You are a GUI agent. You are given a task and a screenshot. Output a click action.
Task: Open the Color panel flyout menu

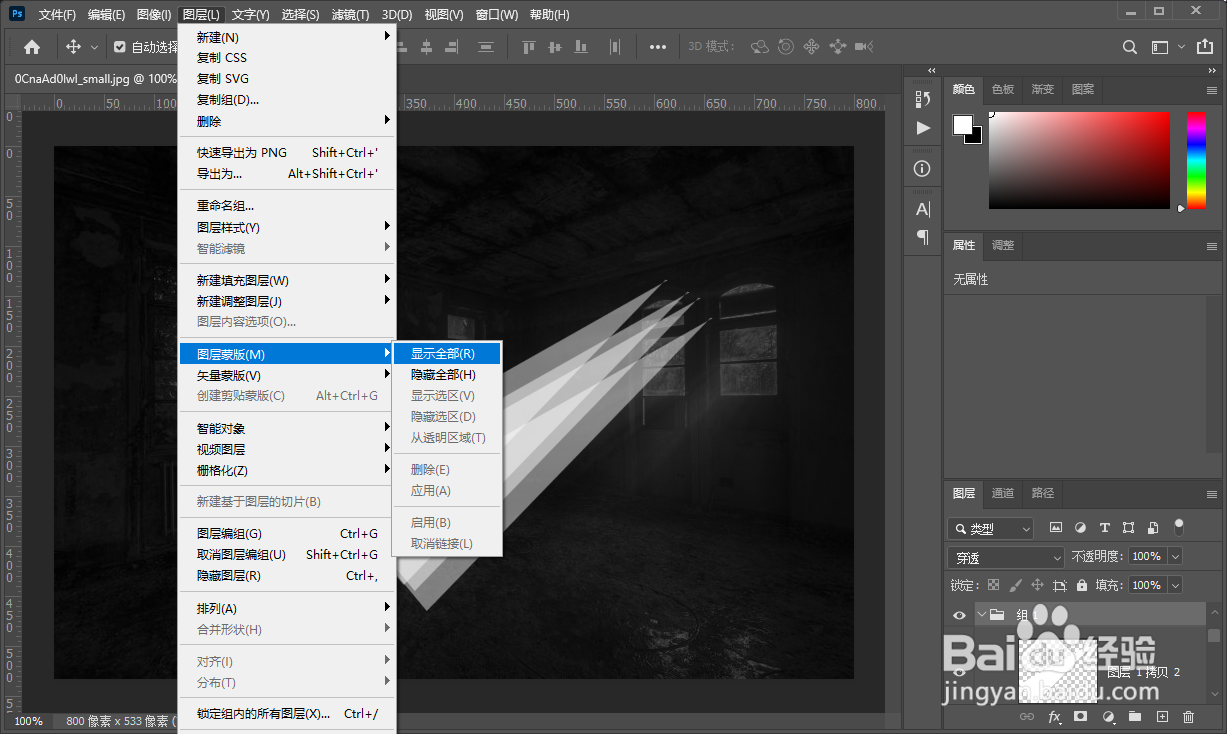pos(1212,90)
